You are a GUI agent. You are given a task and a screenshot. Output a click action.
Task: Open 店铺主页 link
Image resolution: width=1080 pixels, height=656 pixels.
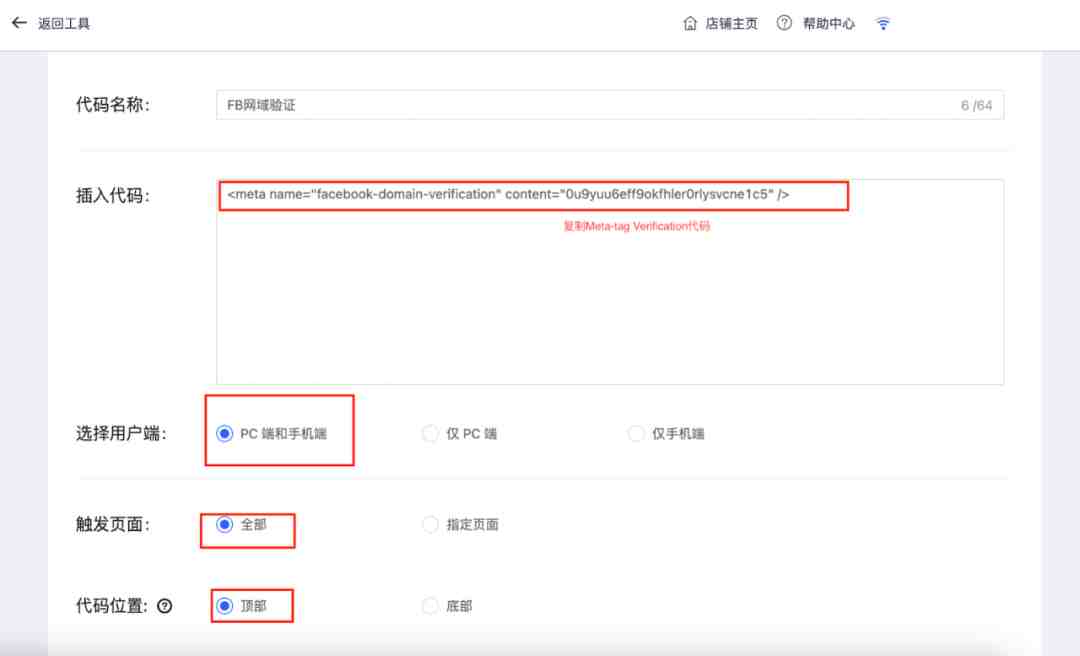[731, 23]
